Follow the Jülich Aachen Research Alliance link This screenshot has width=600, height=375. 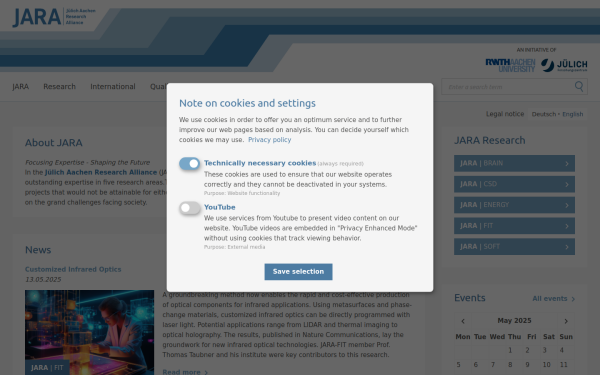(101, 172)
